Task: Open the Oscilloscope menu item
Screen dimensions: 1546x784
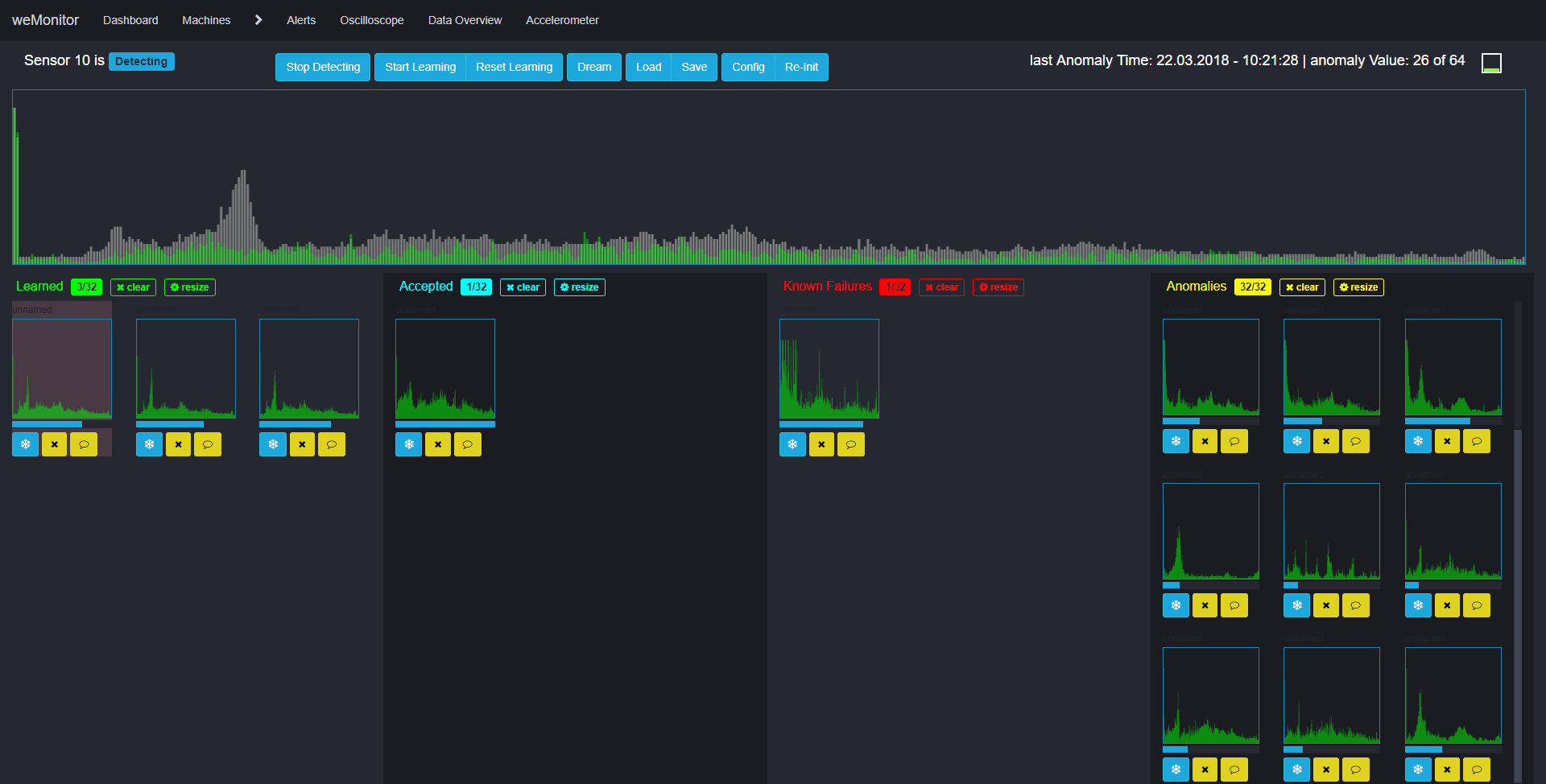Action: pos(371,20)
